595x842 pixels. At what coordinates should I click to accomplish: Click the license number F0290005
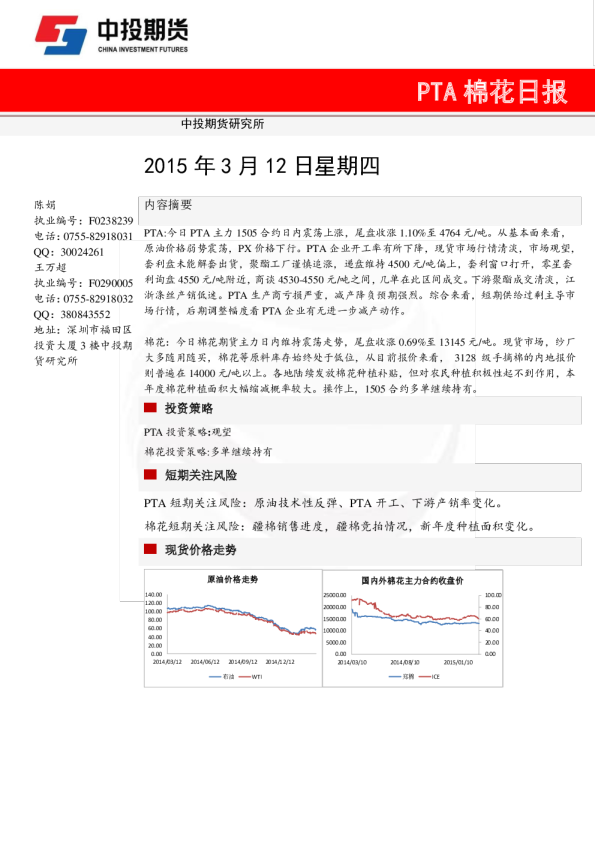click(111, 283)
